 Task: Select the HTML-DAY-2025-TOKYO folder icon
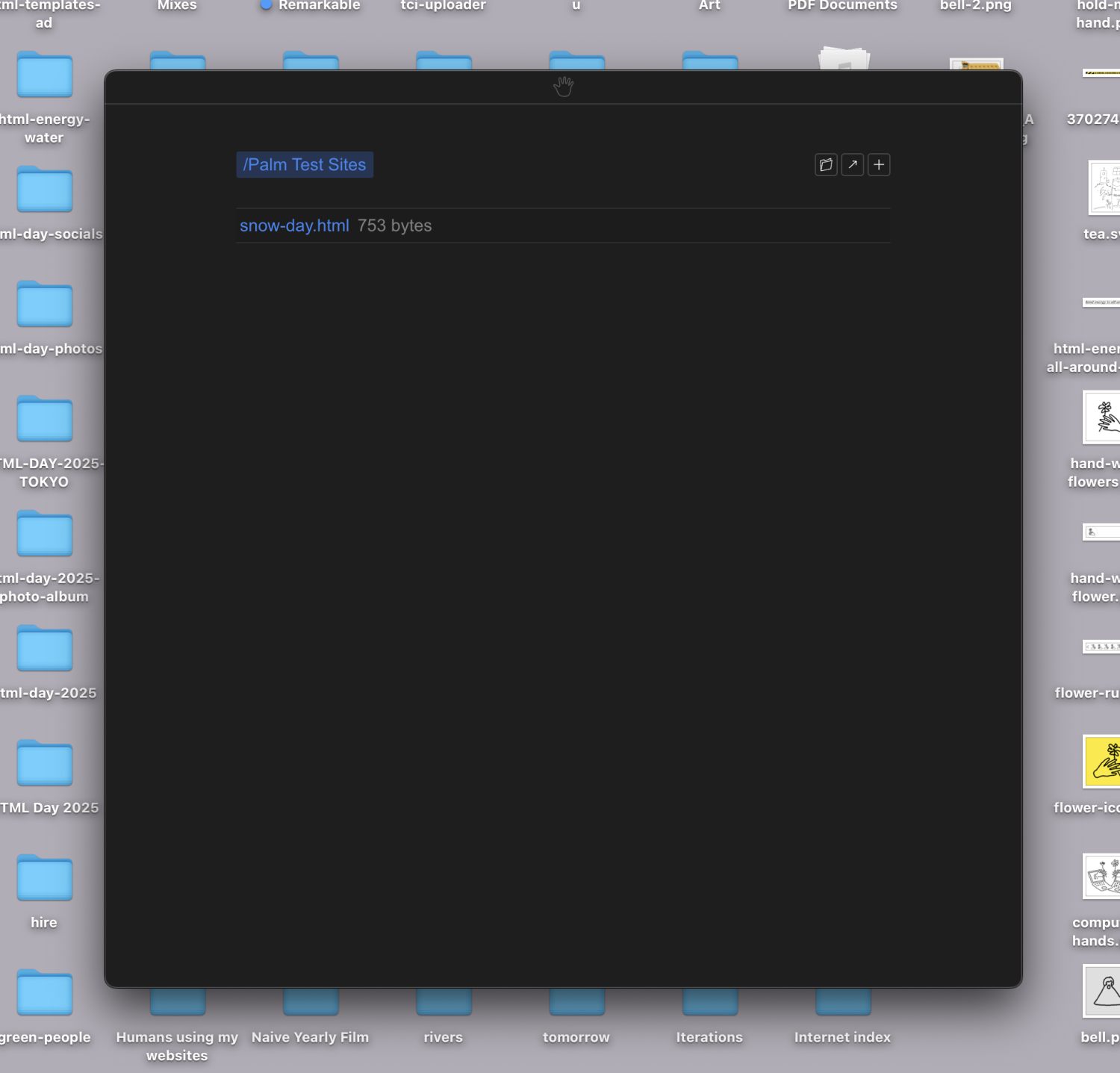click(45, 420)
